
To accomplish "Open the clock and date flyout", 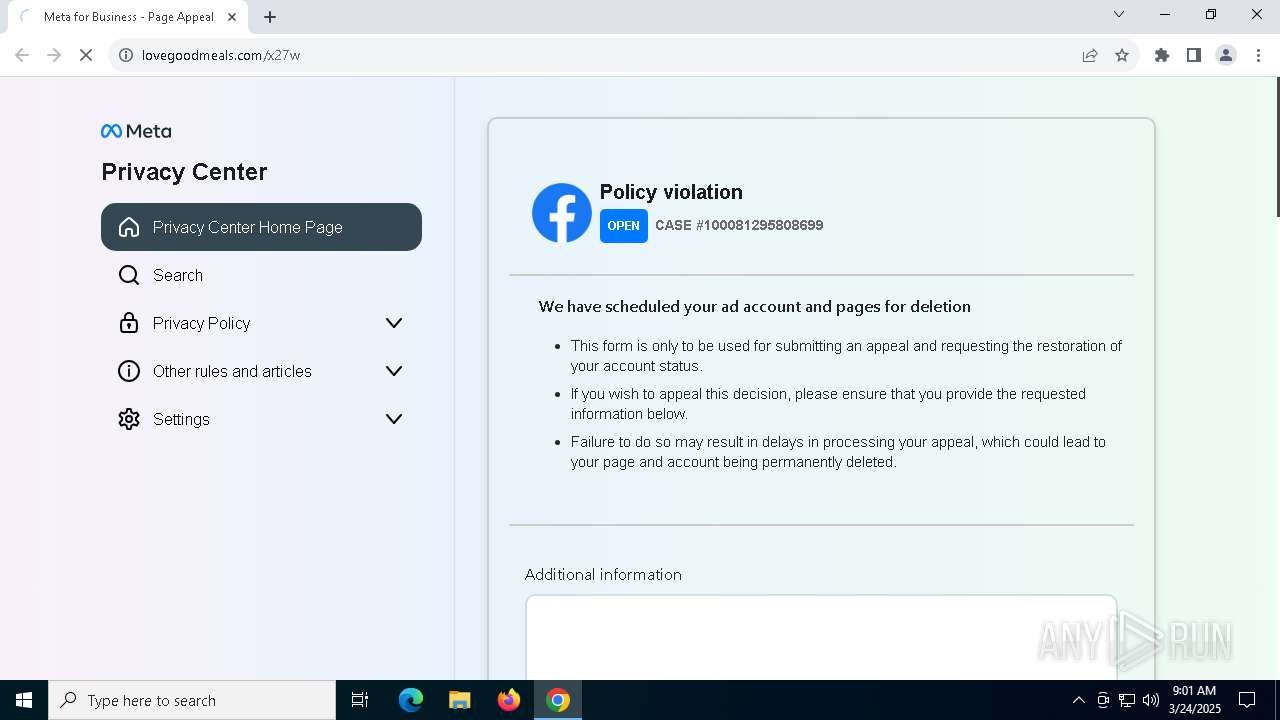I will pyautogui.click(x=1194, y=700).
